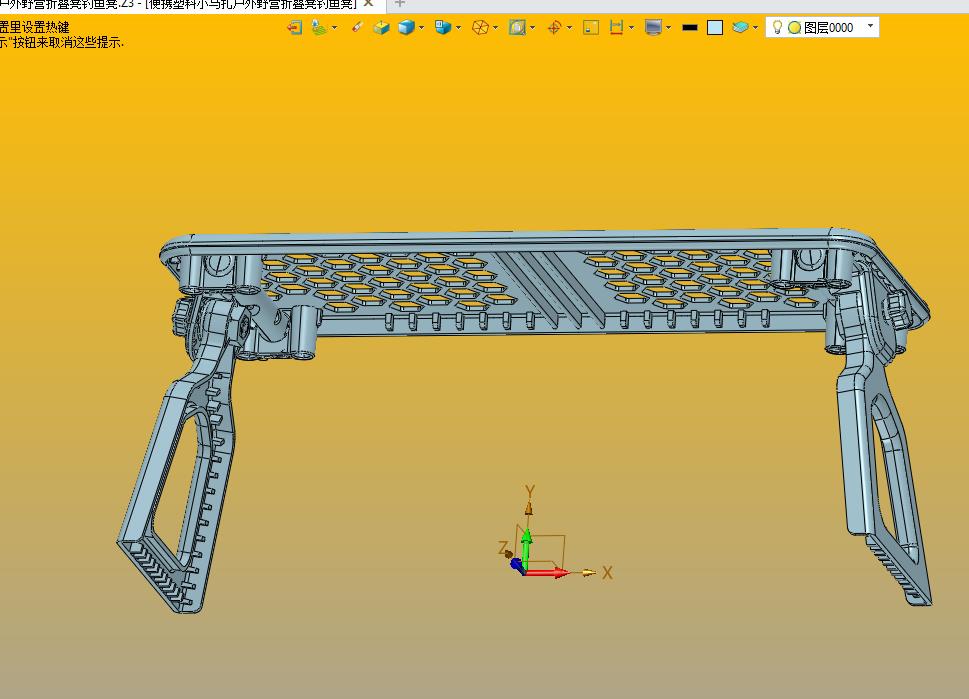
Task: Expand the wireframe polyhedron dropdown arrow
Action: [496, 27]
